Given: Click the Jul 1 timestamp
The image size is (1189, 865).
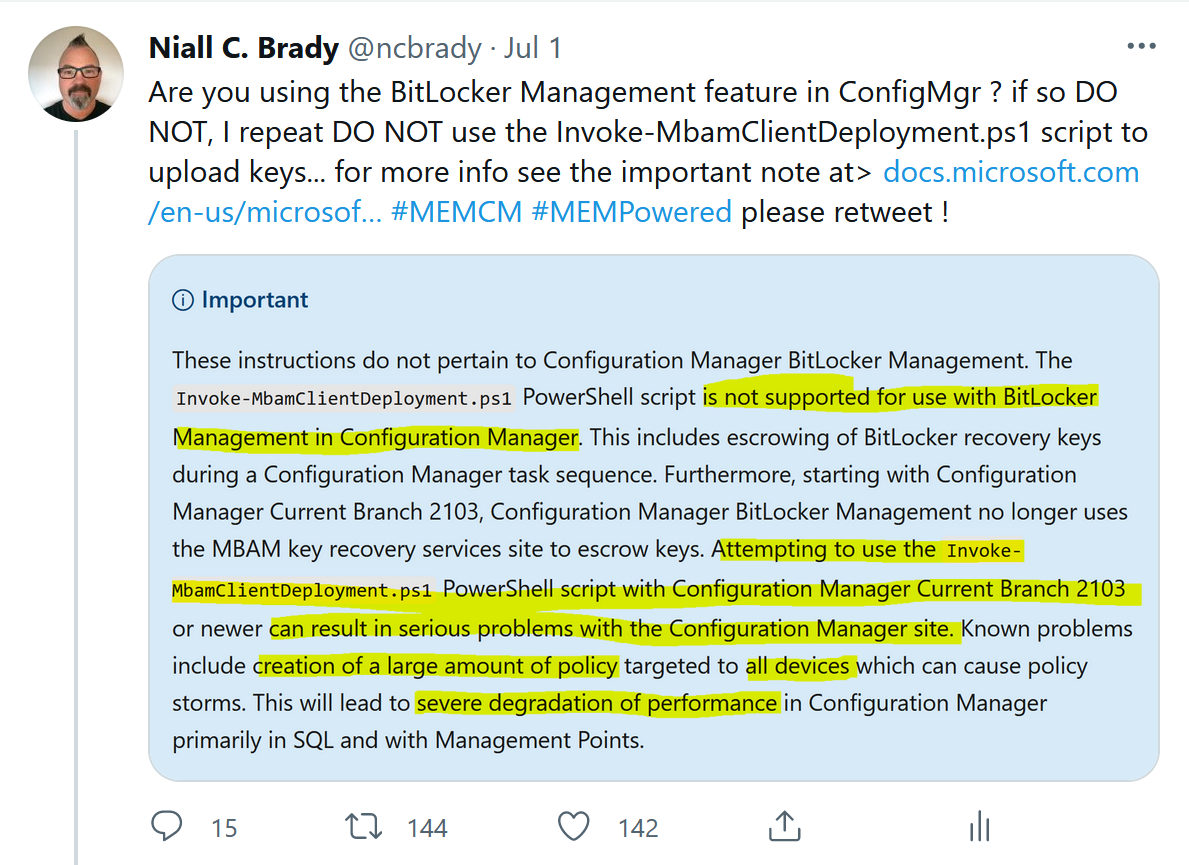Looking at the screenshot, I should (533, 48).
